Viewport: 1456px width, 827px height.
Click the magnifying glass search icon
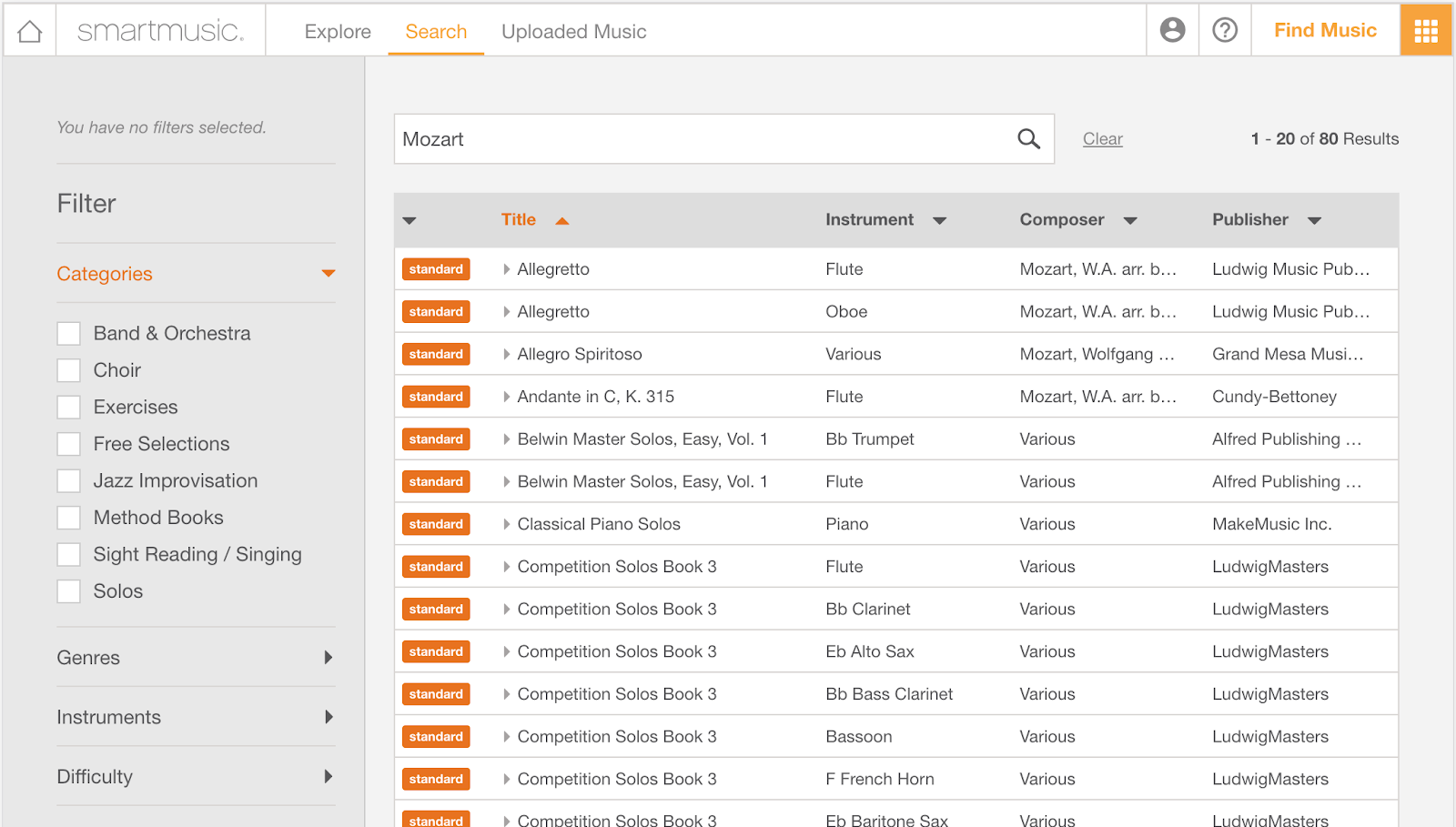[1028, 138]
